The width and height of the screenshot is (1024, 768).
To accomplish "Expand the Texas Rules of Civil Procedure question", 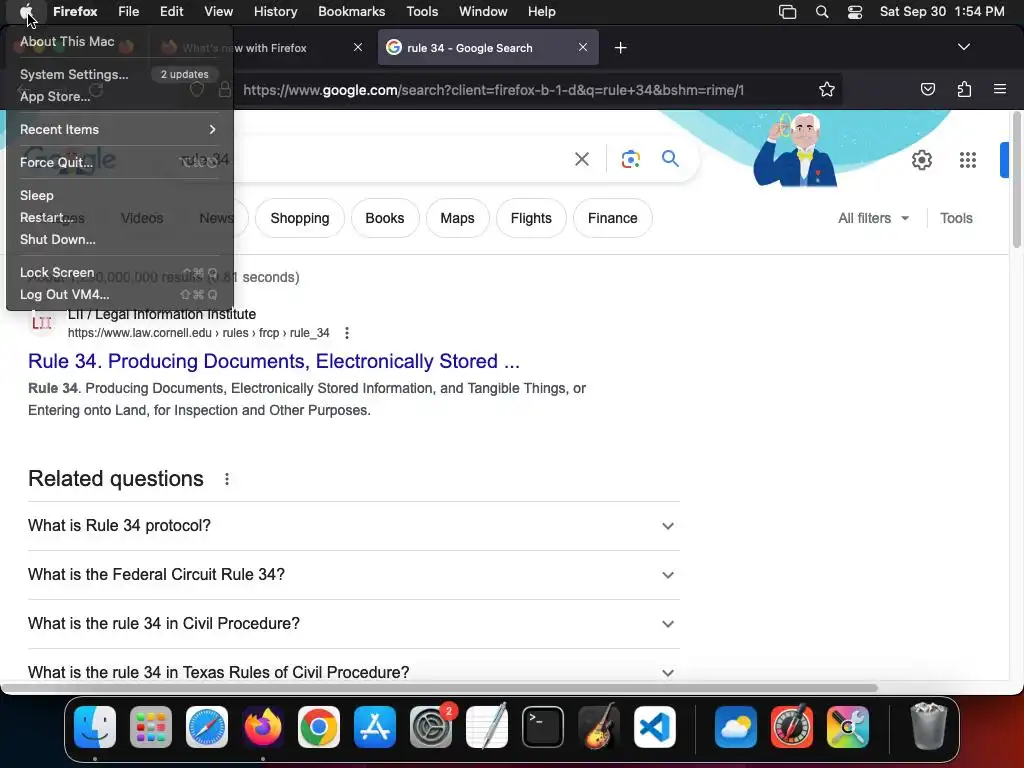I will coord(353,672).
